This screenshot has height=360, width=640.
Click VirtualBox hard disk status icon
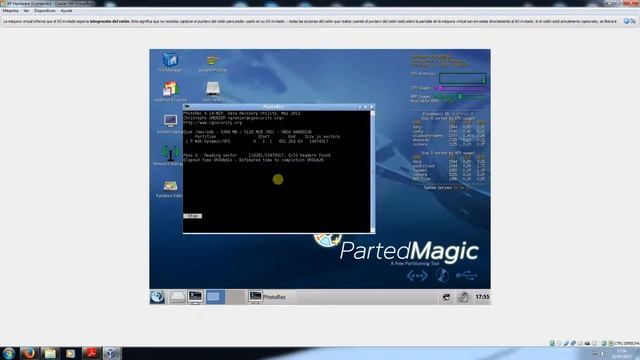tap(552, 344)
